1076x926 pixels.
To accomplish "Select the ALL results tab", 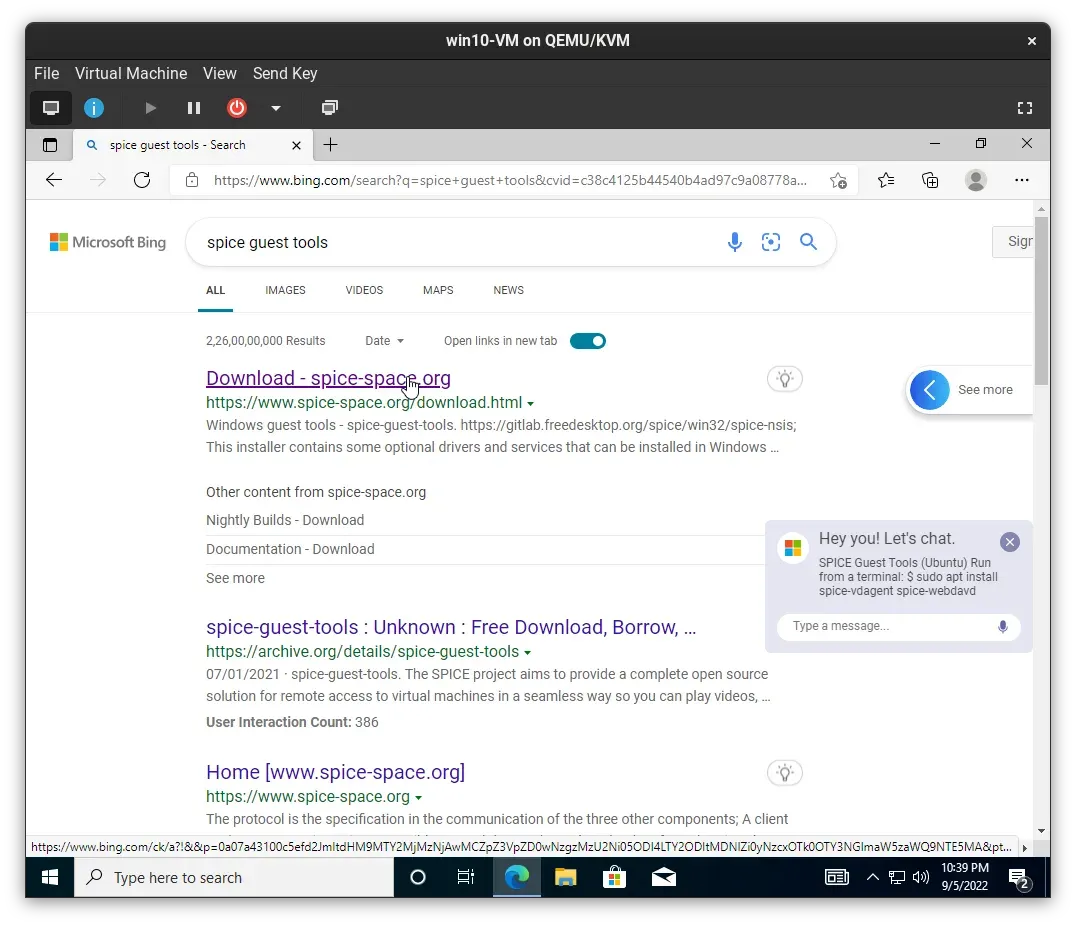I will coord(215,290).
